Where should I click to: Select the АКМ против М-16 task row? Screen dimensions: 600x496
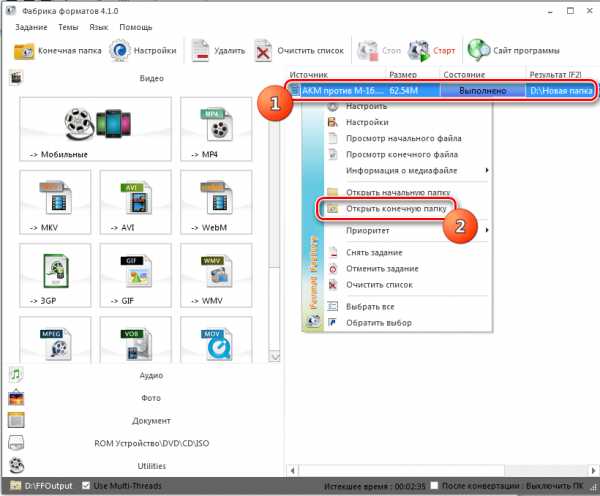[x=442, y=91]
